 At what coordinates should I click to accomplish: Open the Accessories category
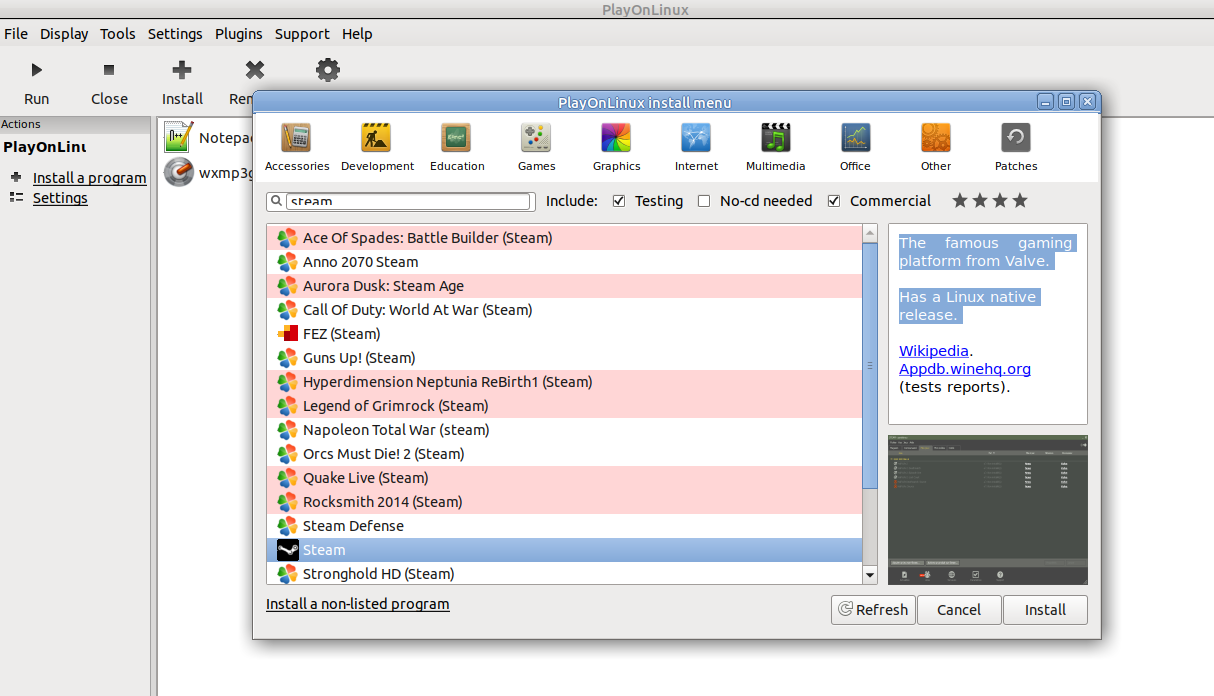pos(297,146)
